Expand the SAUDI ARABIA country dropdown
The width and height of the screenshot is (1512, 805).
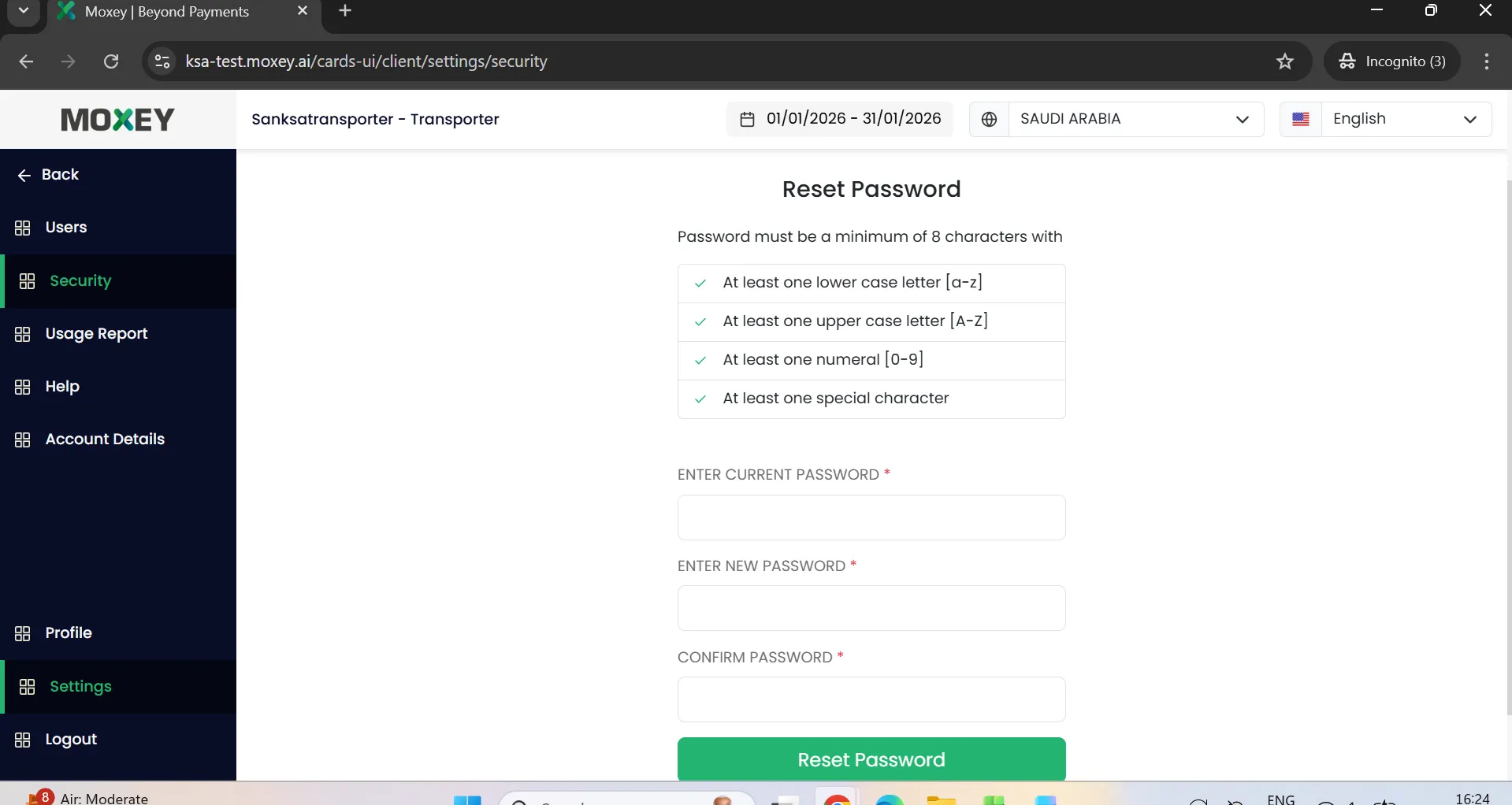(x=1135, y=119)
